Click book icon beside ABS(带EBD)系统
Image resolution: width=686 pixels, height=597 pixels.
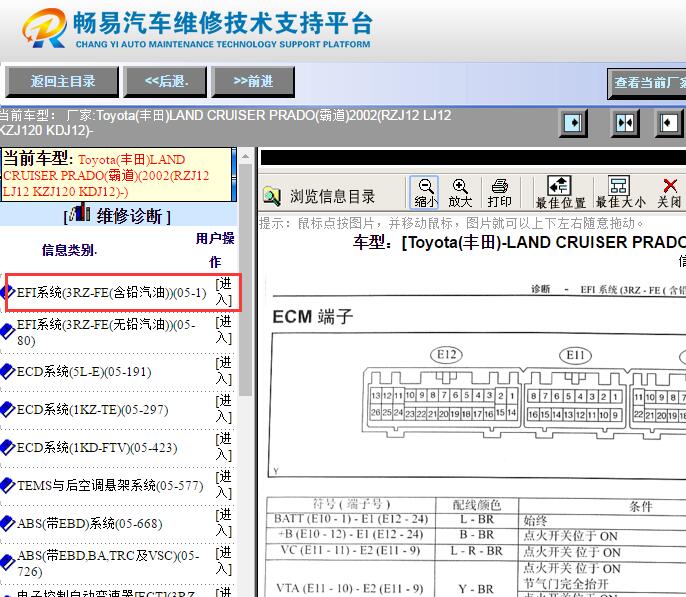pos(7,524)
